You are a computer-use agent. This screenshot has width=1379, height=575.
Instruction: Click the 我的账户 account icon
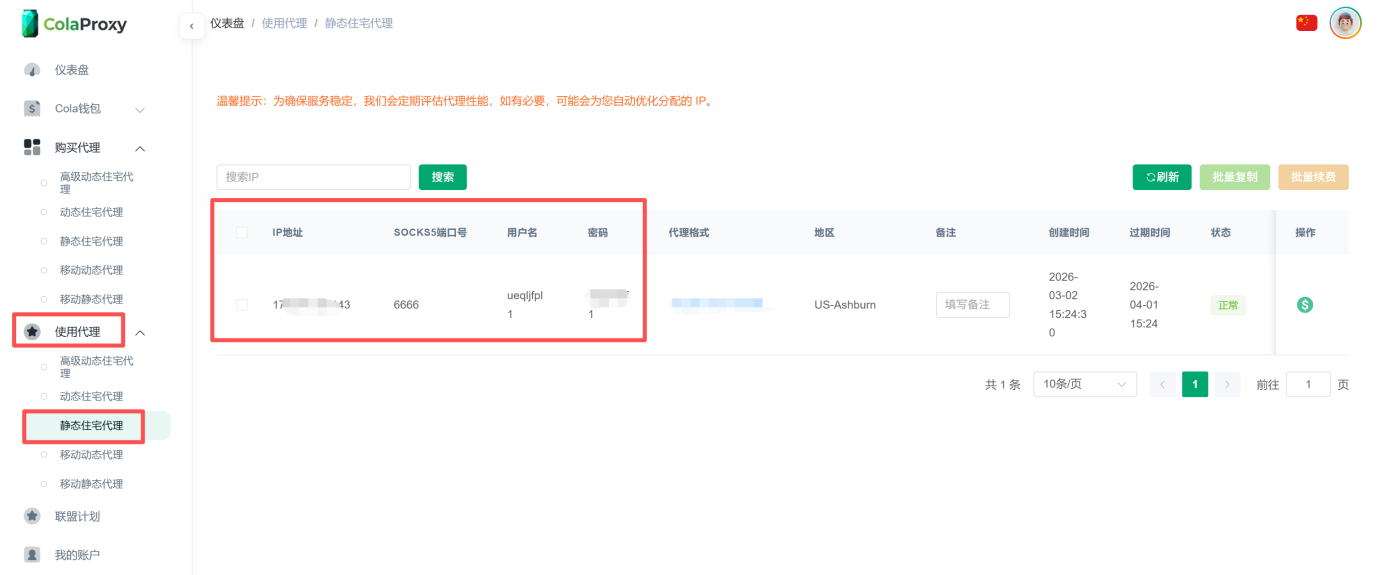click(32, 554)
